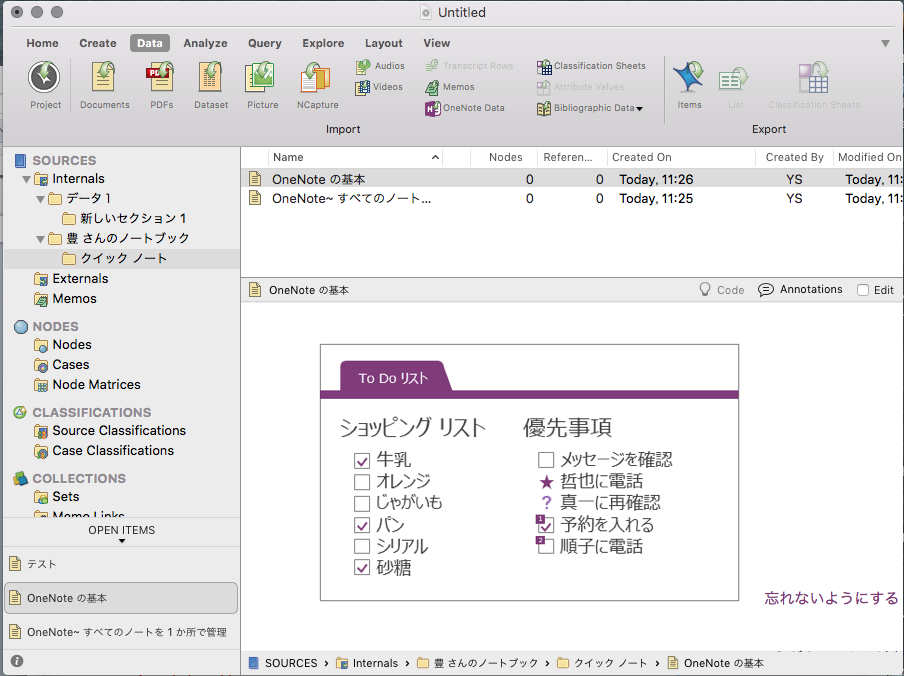Select the Analyze tab
Viewport: 904px width, 676px height.
[205, 43]
